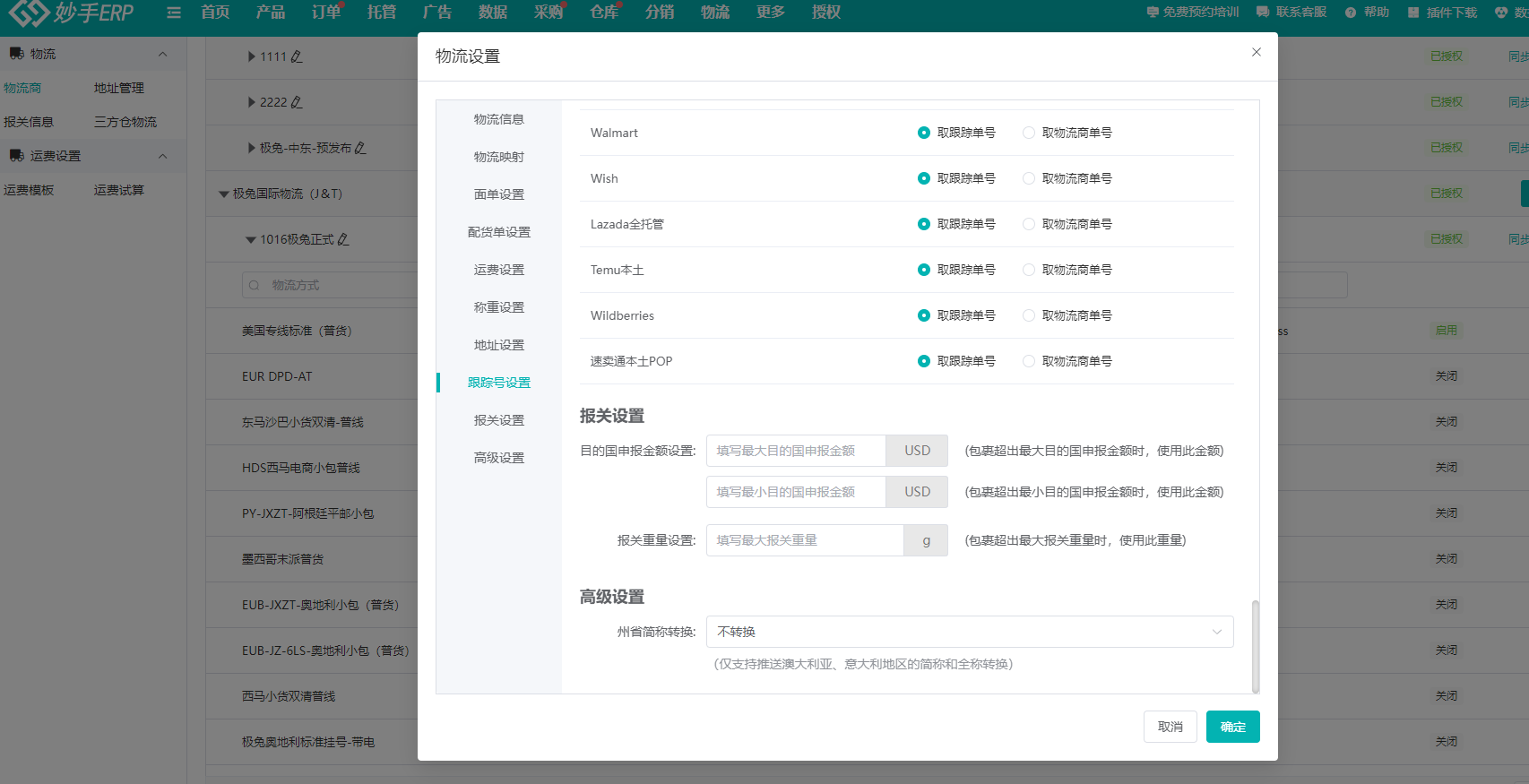
Task: Open the 报关设置 settings tab
Action: coord(499,420)
